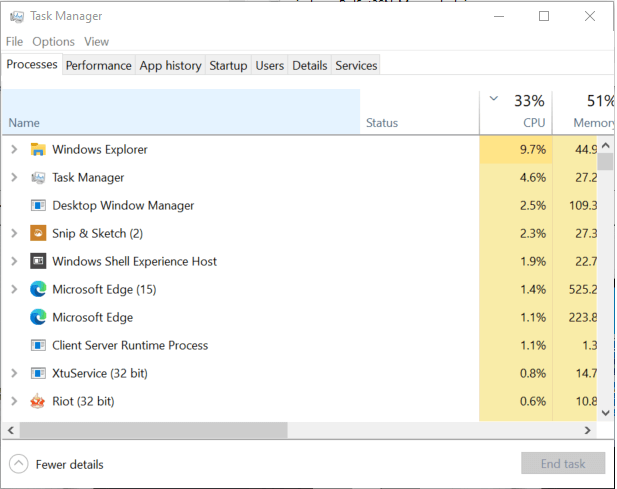Click the Fewer details circle arrow icon
This screenshot has width=617, height=489.
18,464
